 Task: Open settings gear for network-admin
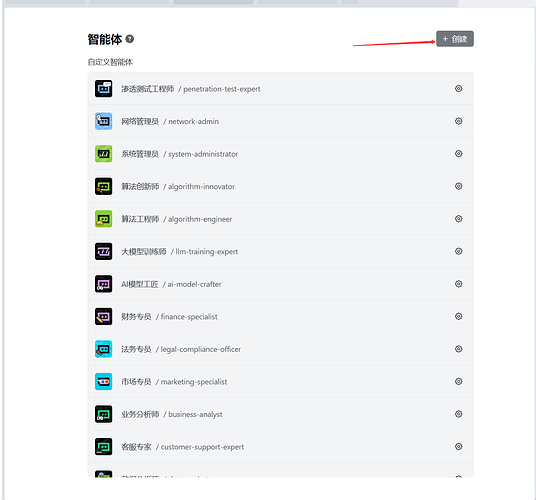pos(458,121)
